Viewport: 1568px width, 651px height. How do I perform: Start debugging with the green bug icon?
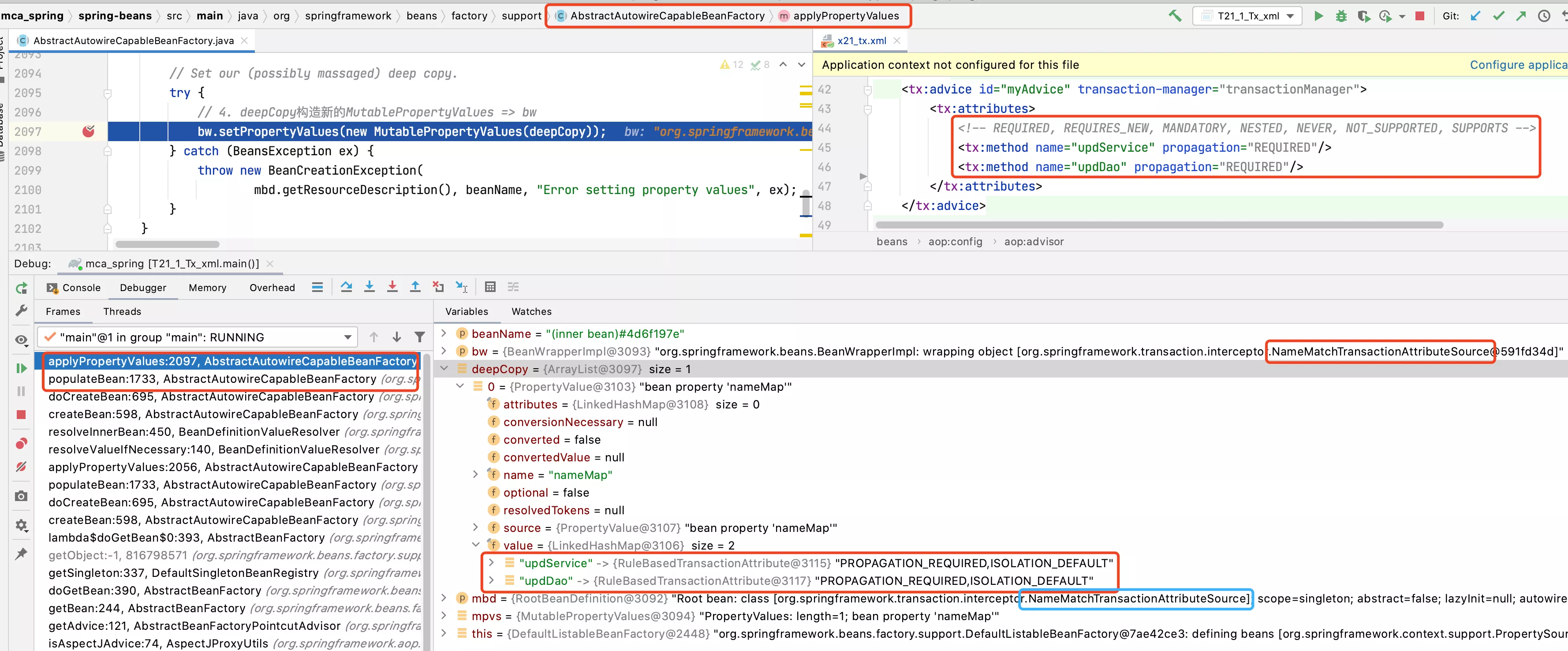pyautogui.click(x=1341, y=16)
